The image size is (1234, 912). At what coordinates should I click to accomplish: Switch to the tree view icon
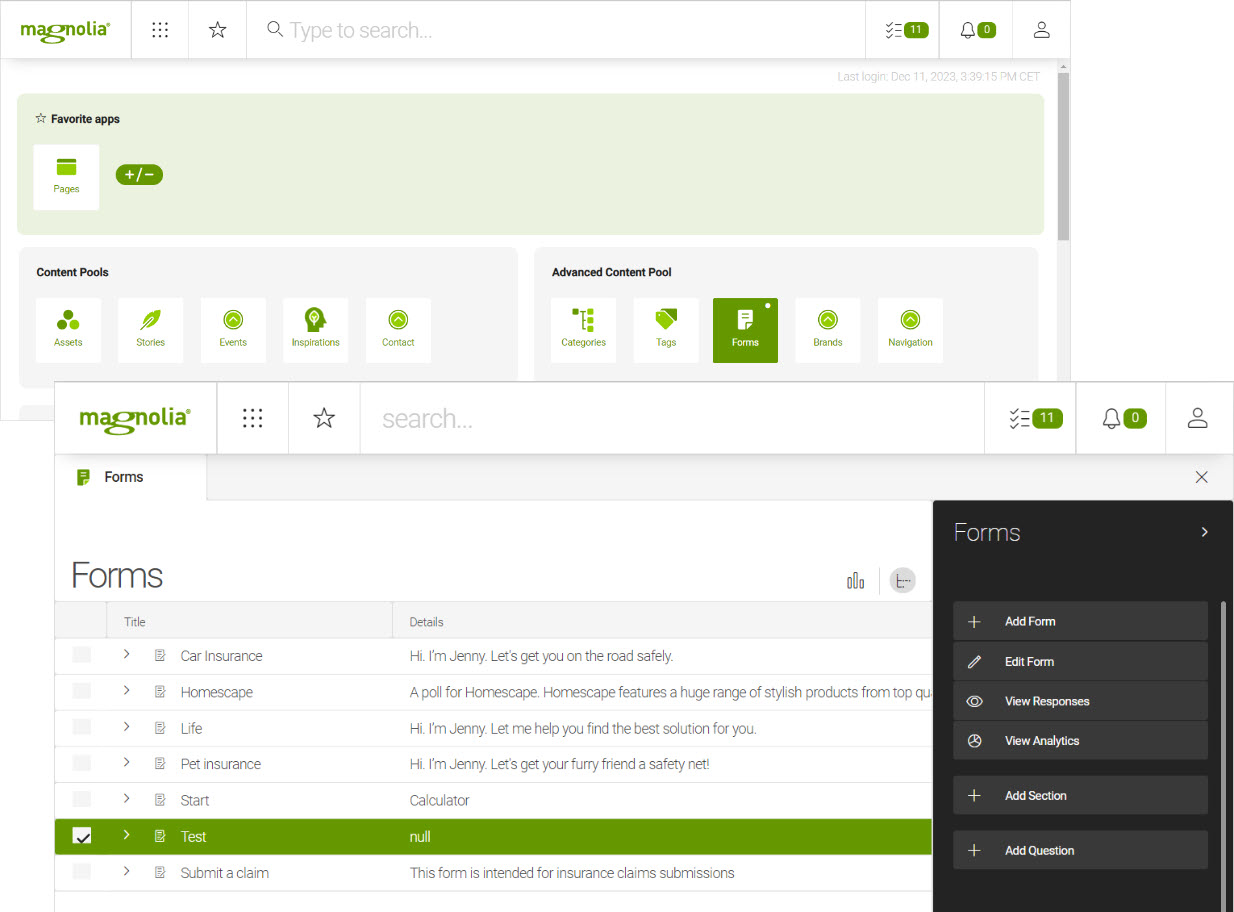click(x=902, y=580)
